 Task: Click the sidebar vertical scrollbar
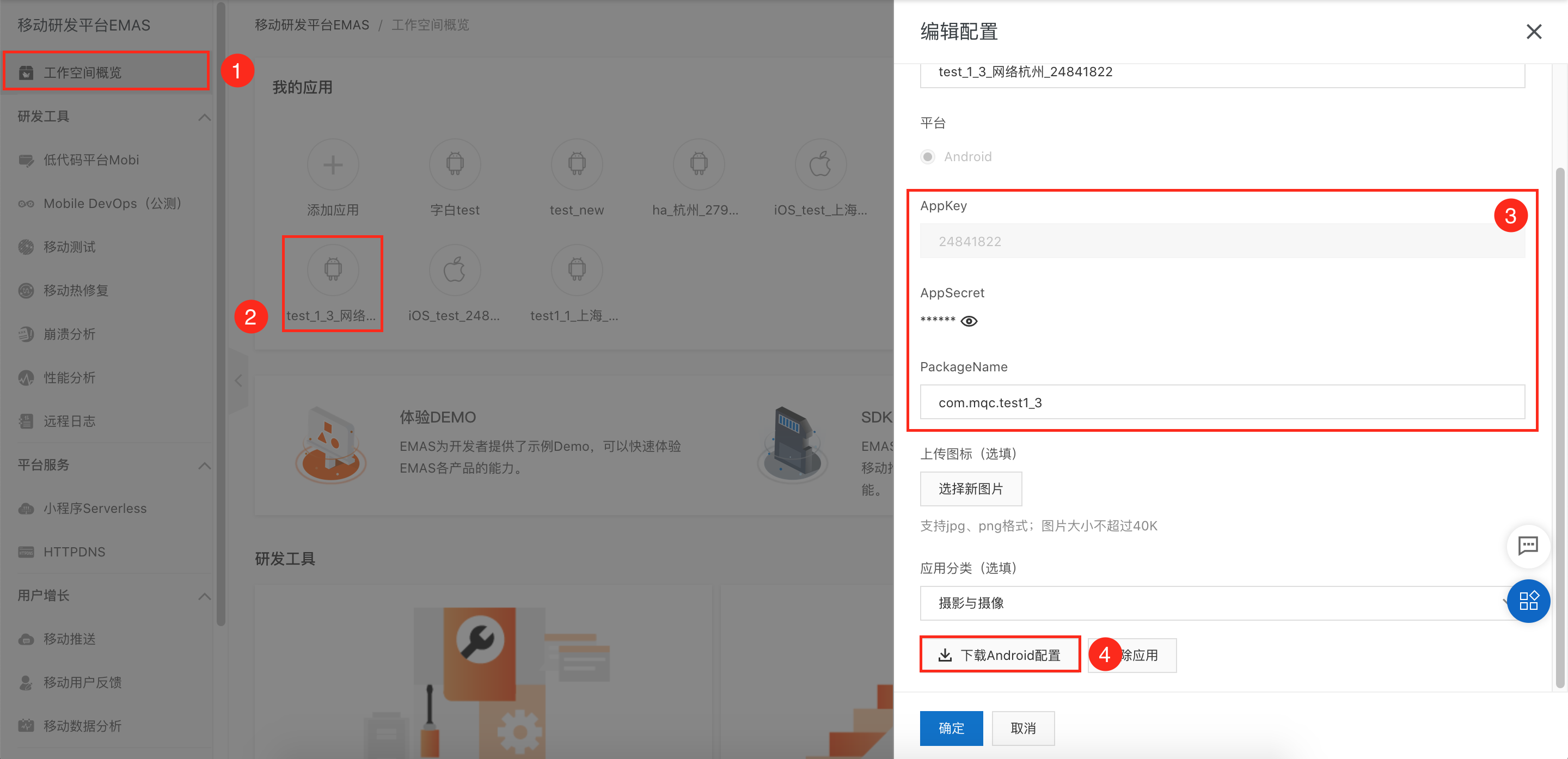(x=221, y=314)
